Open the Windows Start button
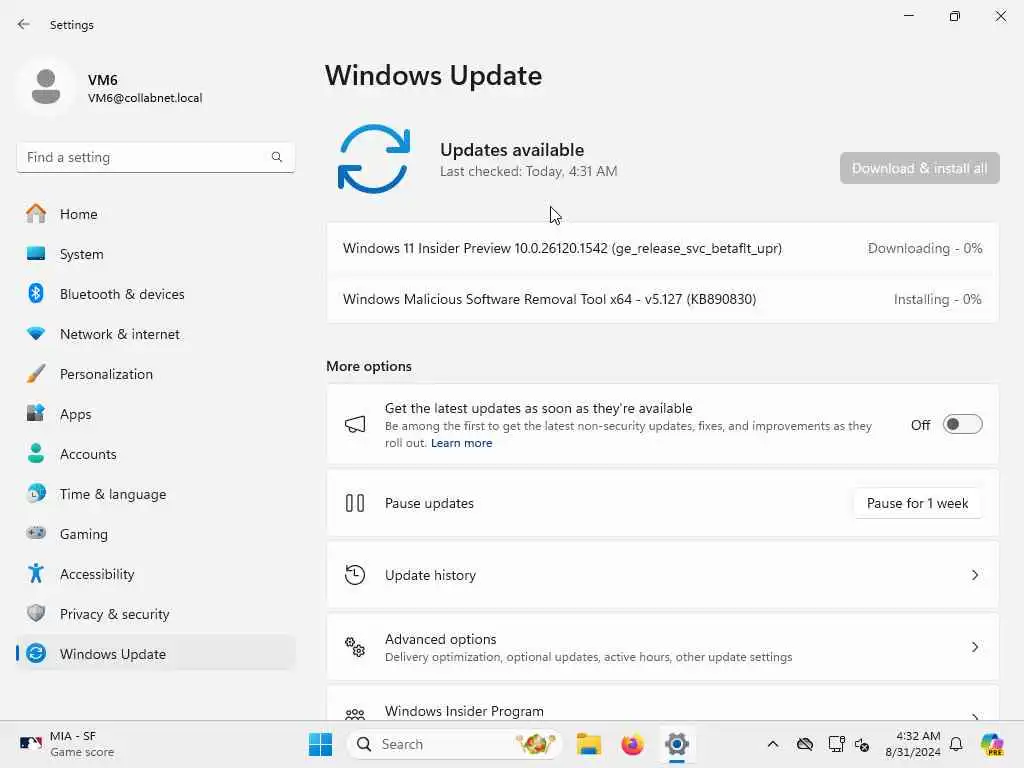 point(320,744)
